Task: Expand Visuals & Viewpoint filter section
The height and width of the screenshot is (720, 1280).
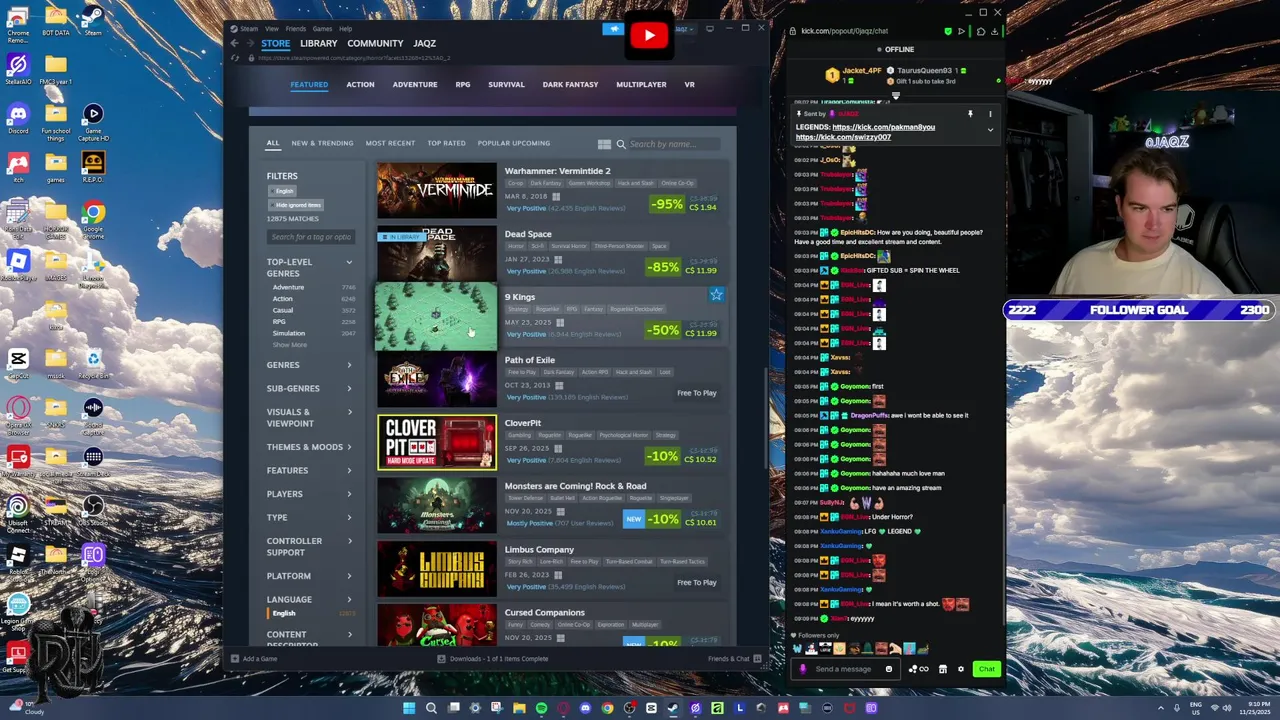Action: coord(309,417)
